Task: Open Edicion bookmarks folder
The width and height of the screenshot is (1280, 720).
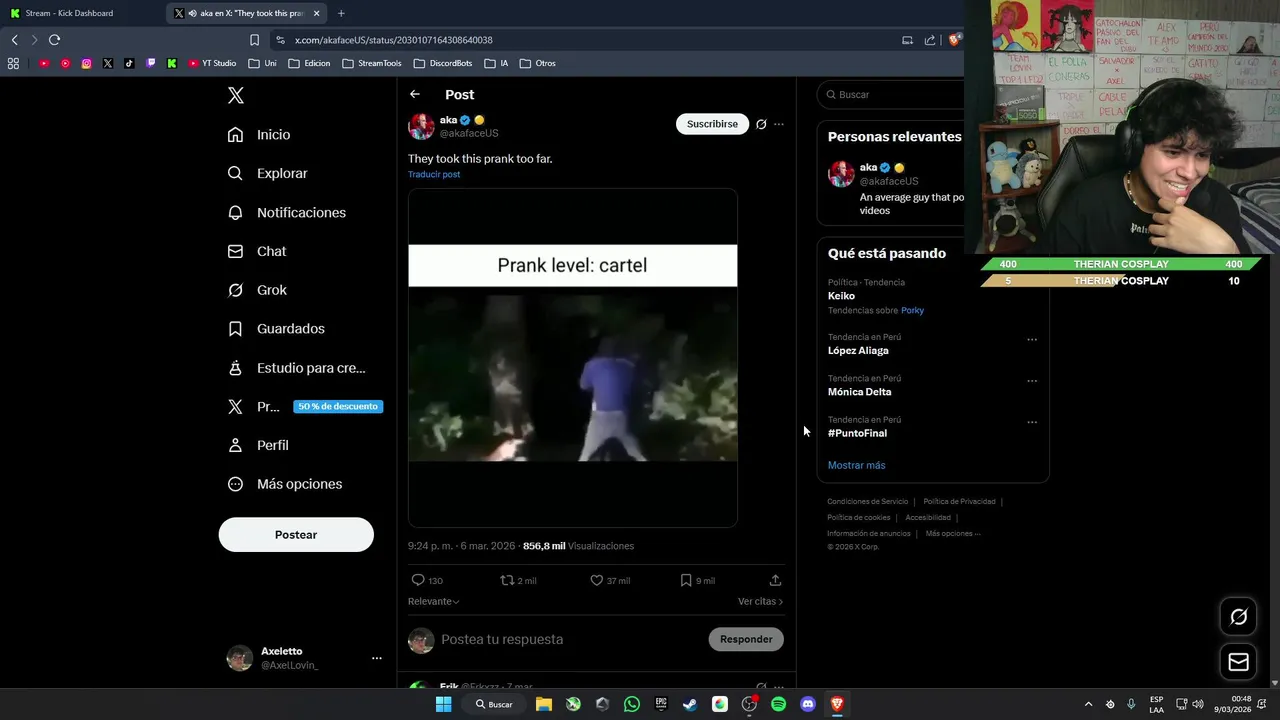Action: (x=309, y=63)
